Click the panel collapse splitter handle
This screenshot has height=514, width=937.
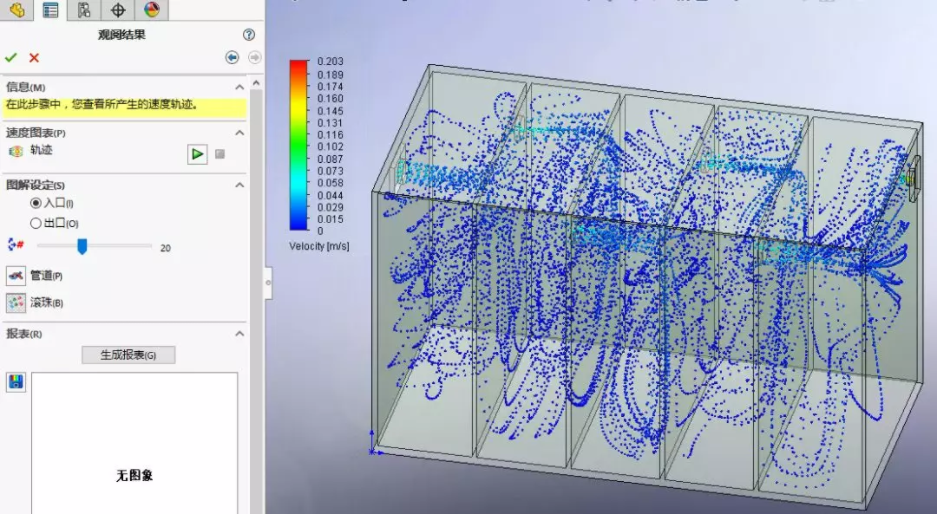pyautogui.click(x=268, y=283)
